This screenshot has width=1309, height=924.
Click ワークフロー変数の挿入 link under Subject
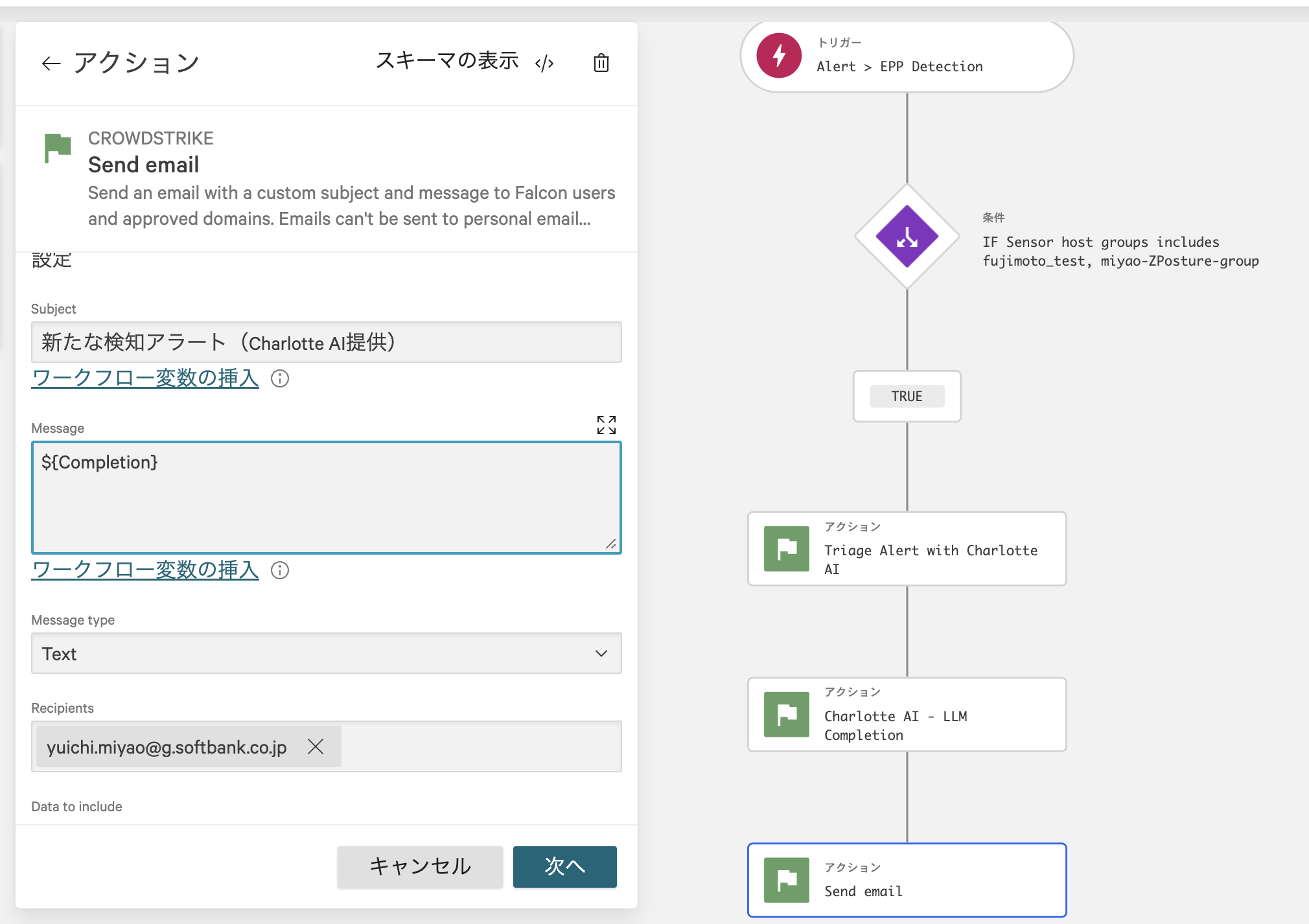point(145,378)
